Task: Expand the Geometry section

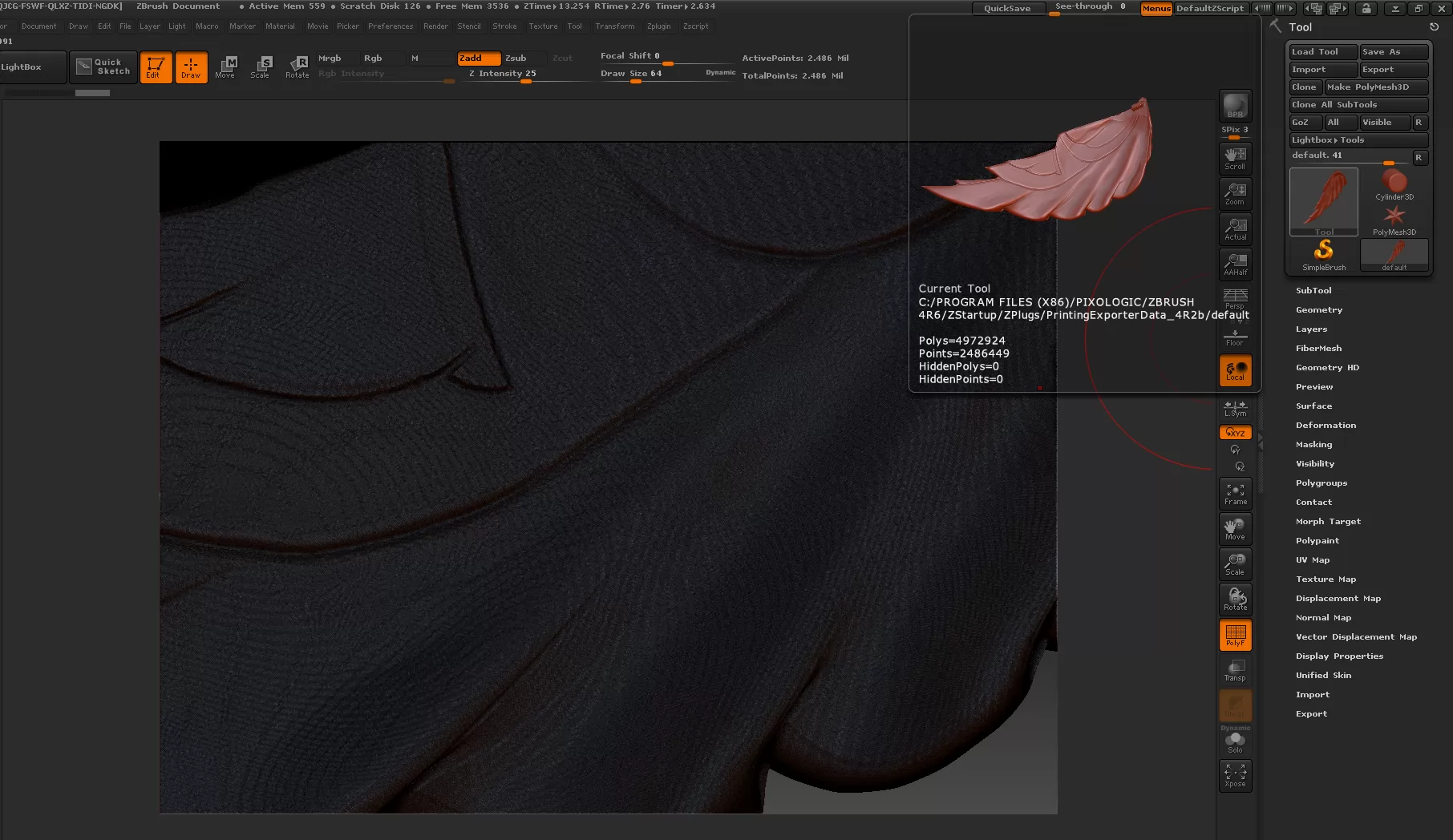Action: click(1318, 310)
